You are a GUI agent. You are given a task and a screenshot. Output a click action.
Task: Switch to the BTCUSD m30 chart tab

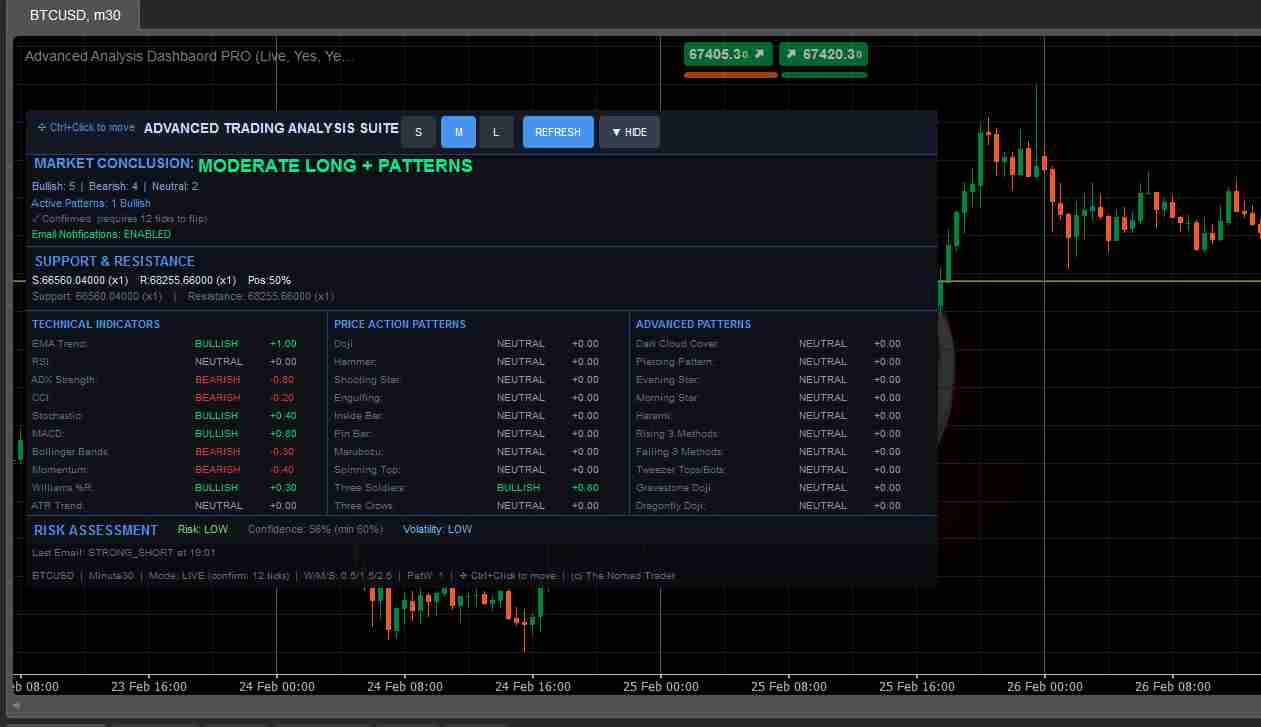pyautogui.click(x=70, y=15)
